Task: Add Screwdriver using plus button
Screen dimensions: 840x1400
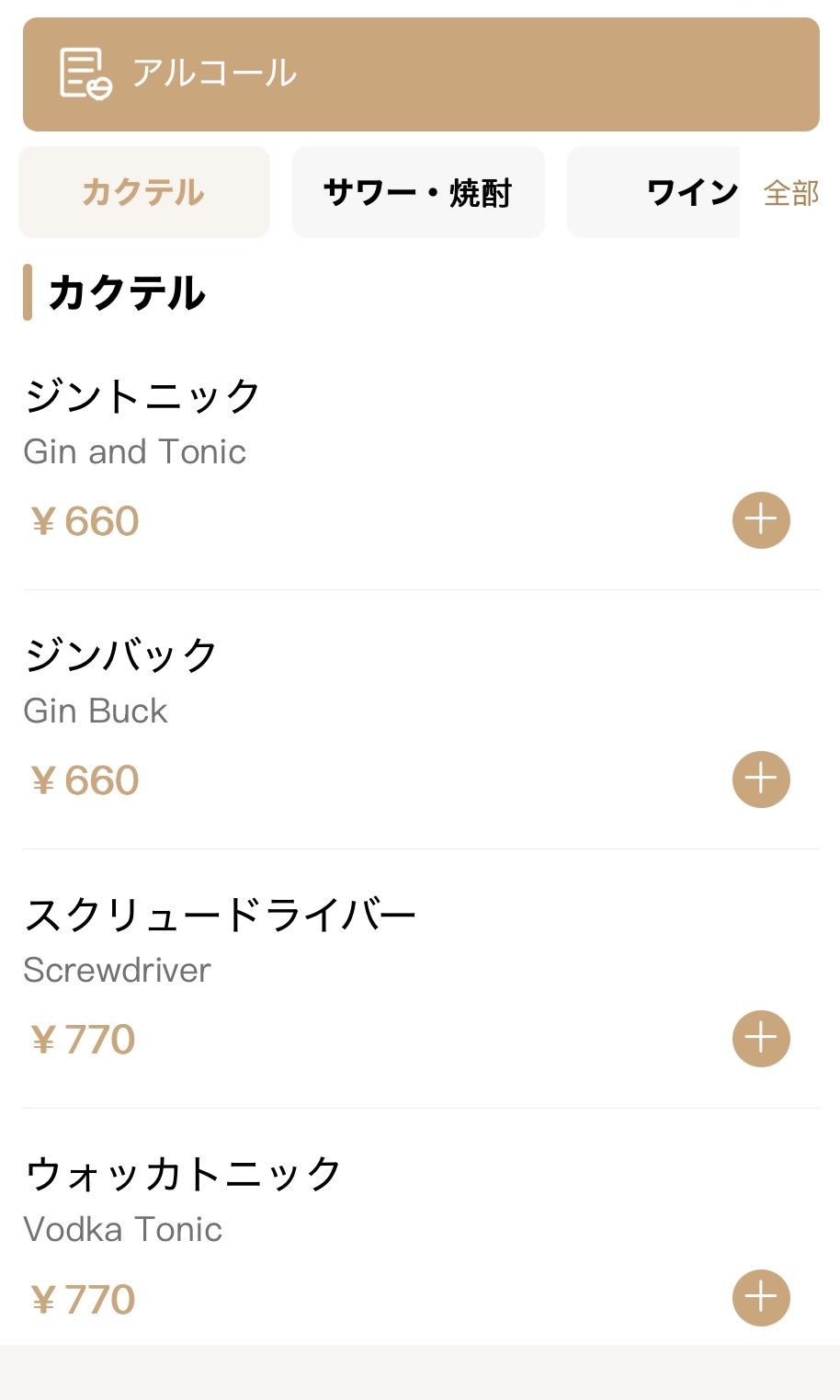Action: coord(761,1039)
